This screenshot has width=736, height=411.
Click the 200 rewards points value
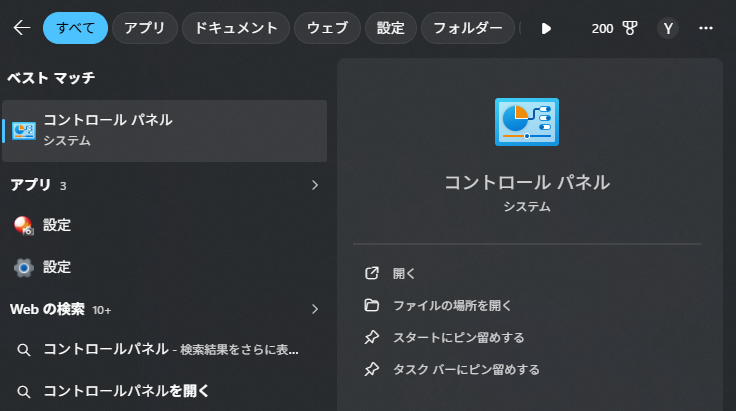(x=602, y=29)
